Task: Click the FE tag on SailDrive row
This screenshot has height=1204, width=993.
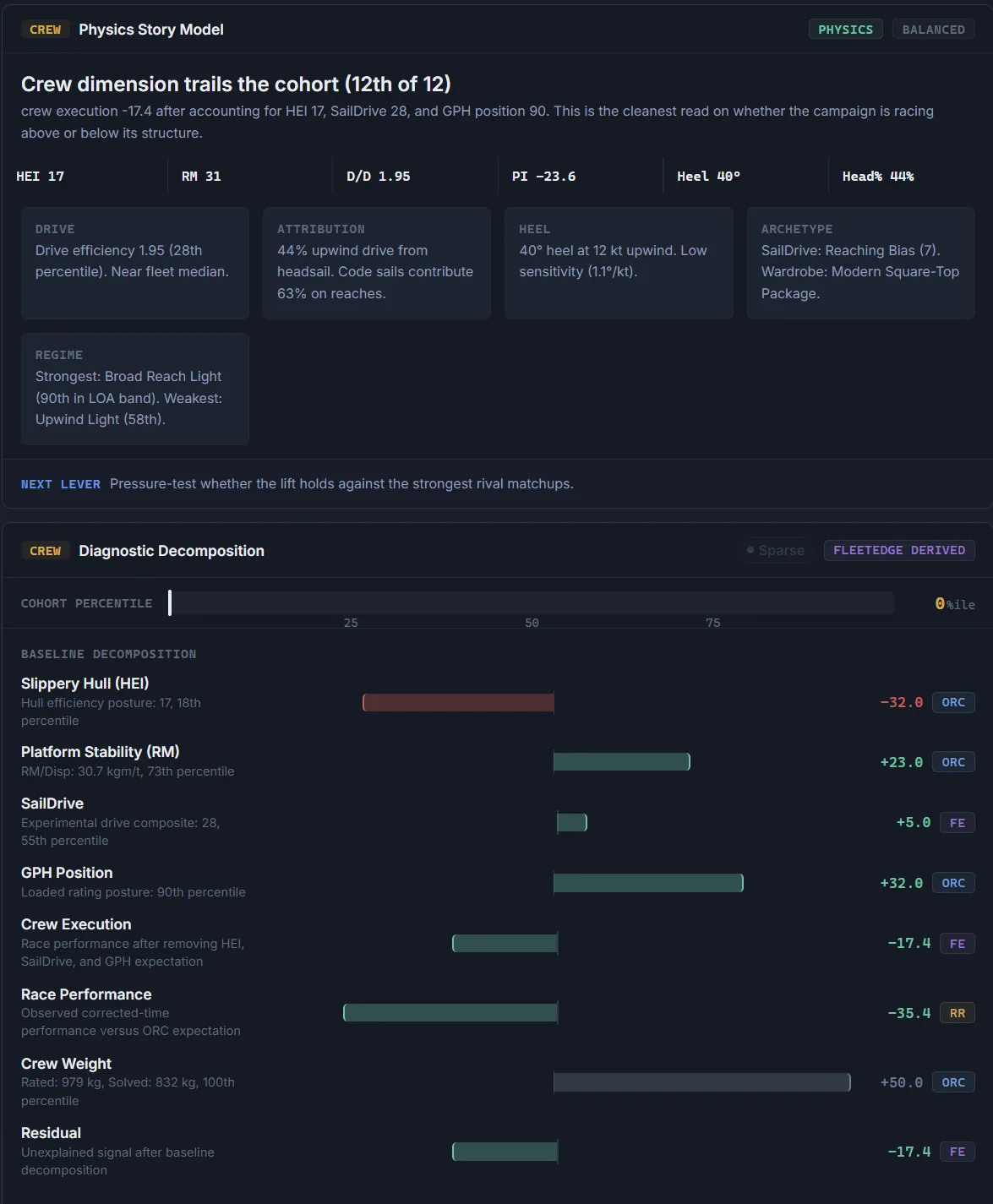Action: [957, 823]
